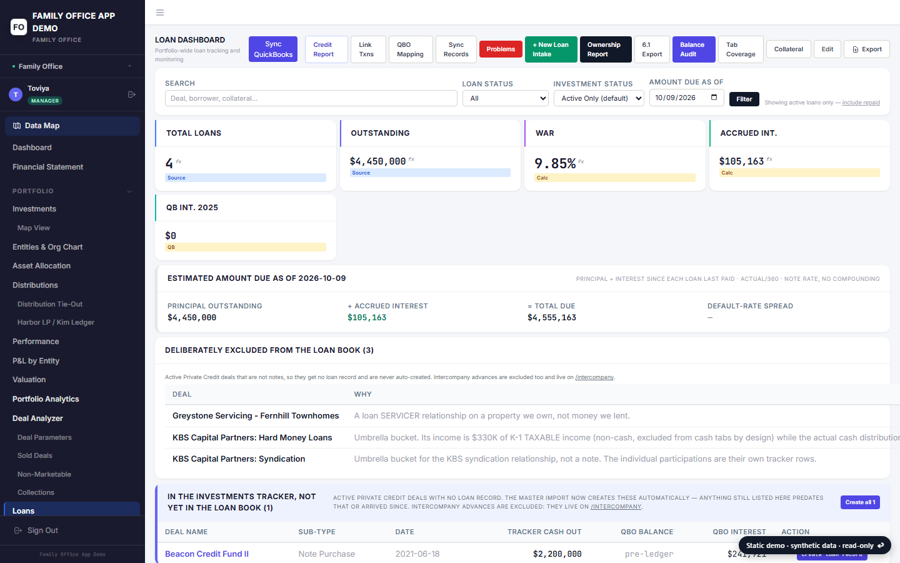Screen dimensions: 900x563
Task: Open Valuation page
Action: click(x=29, y=380)
